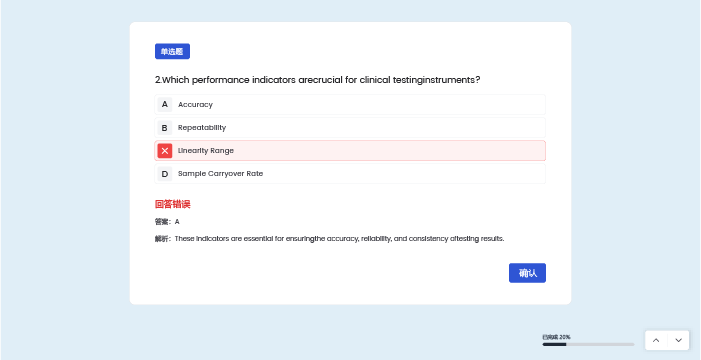The image size is (701, 360).
Task: Click the B letter badge beside Repeatability
Action: point(165,128)
